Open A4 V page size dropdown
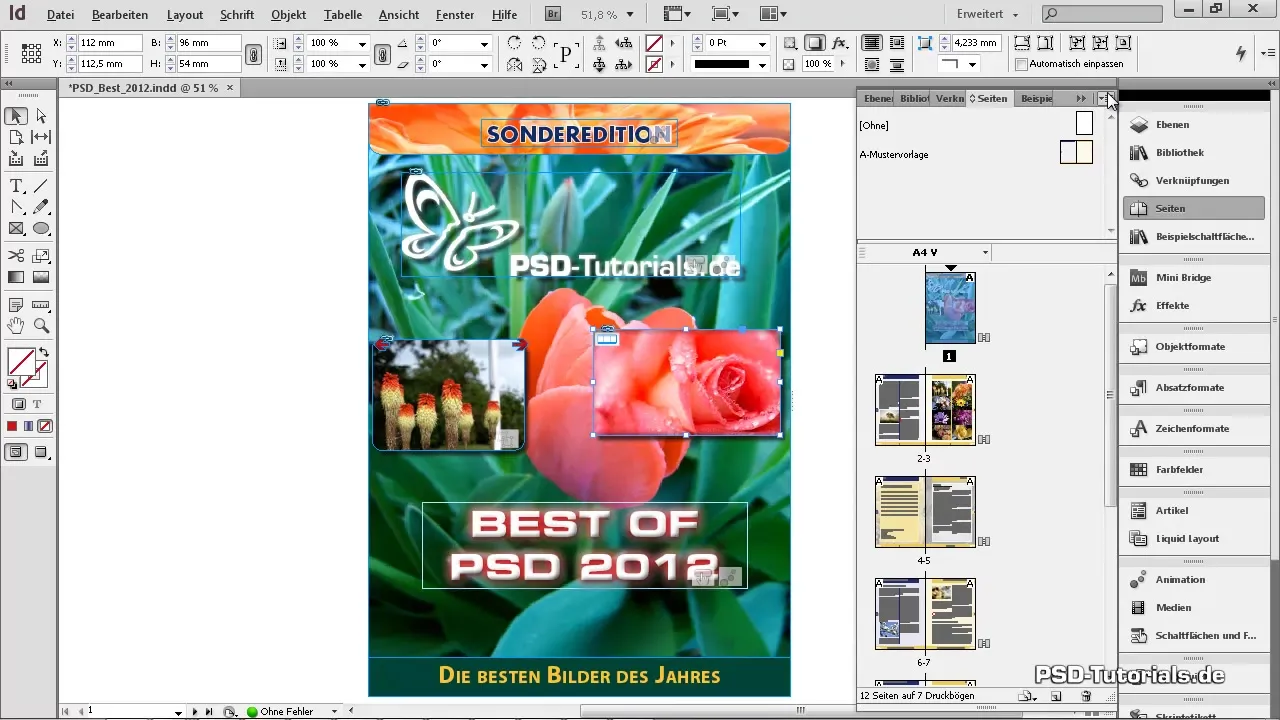1280x720 pixels. [x=985, y=253]
